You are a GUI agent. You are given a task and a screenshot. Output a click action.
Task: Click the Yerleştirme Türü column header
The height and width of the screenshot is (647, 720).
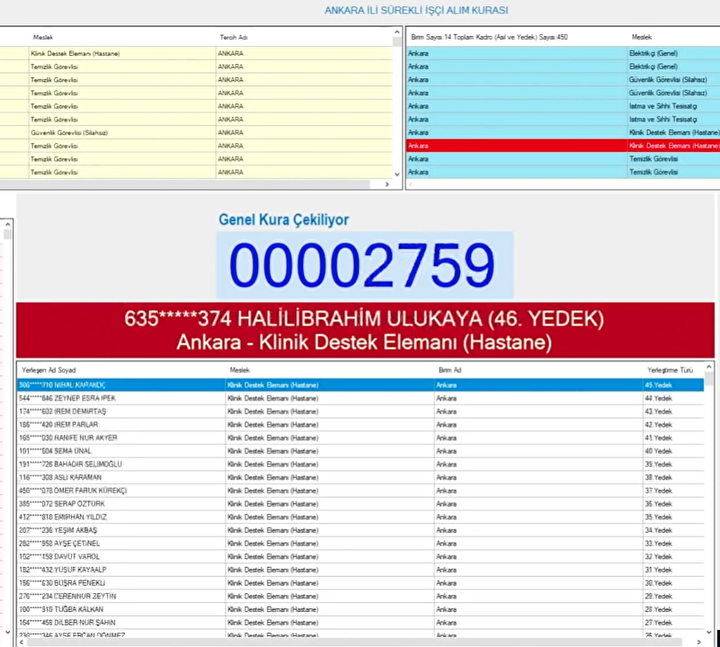click(670, 370)
